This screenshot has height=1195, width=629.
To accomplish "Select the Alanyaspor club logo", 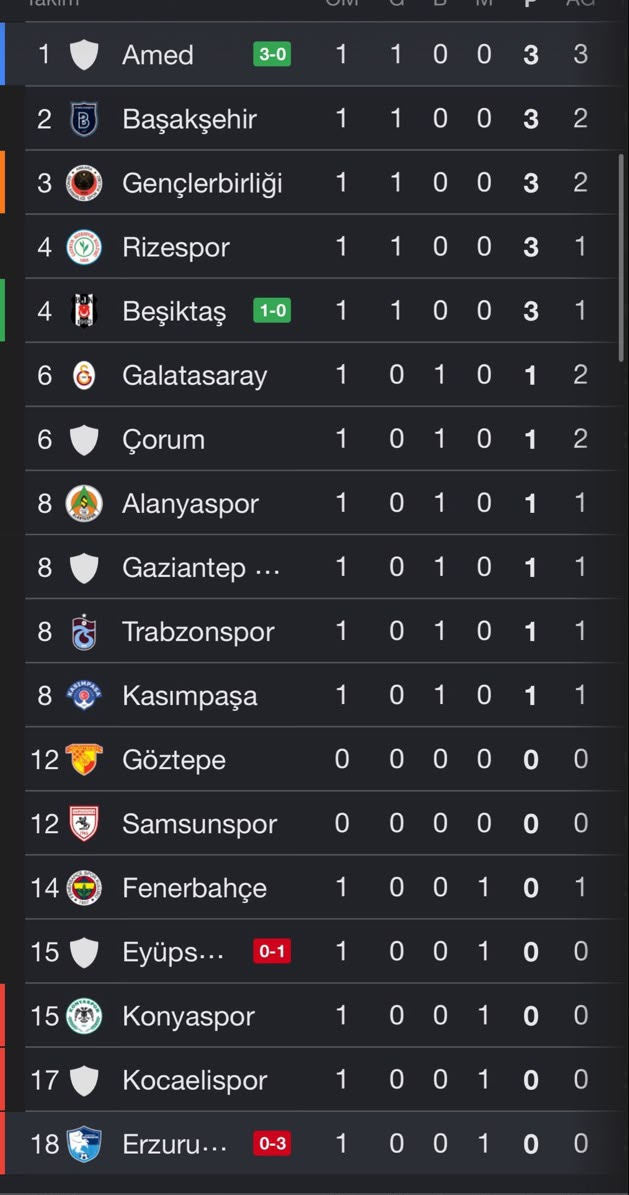I will (84, 503).
